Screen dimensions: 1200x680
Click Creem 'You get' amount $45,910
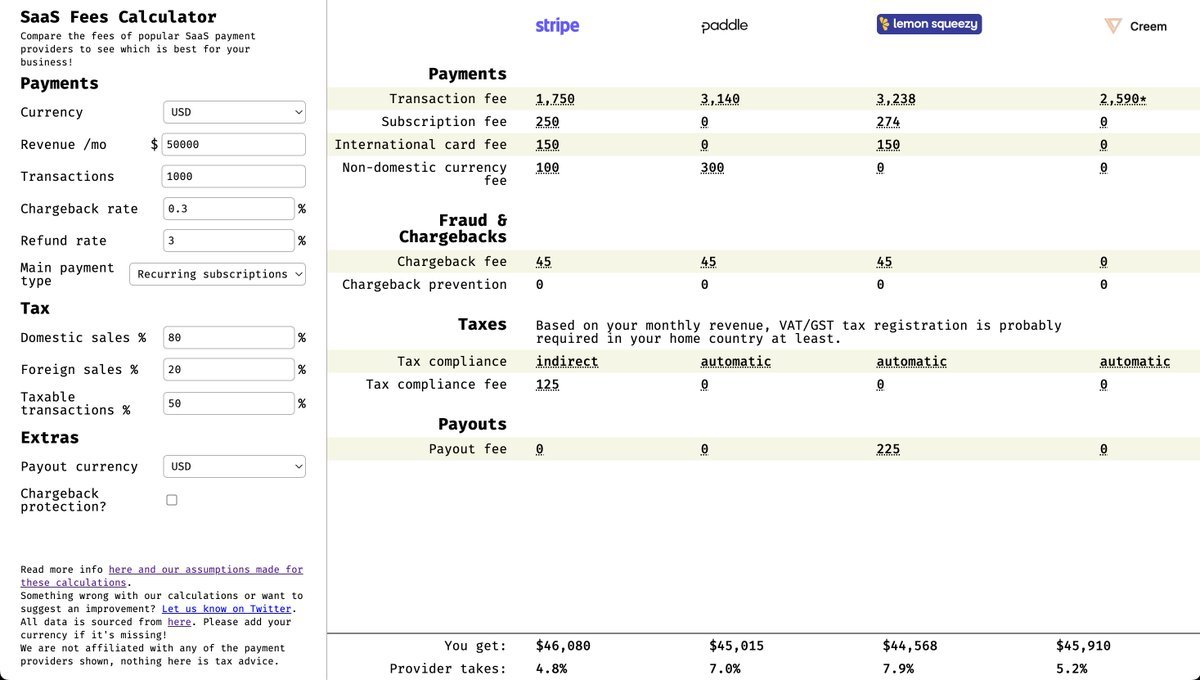[x=1083, y=646]
